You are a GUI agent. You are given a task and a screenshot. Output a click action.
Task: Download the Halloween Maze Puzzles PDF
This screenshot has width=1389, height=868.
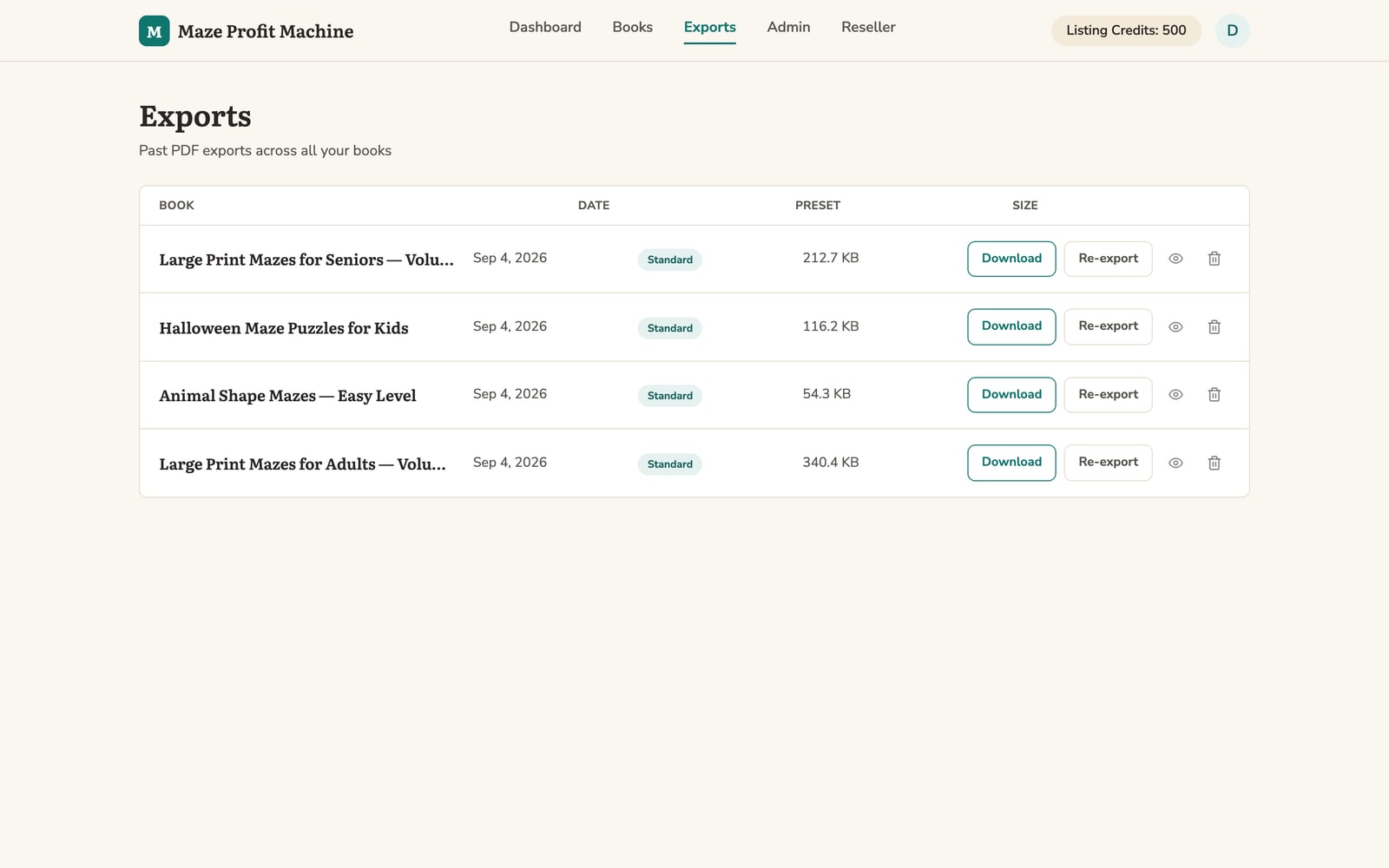(x=1011, y=326)
